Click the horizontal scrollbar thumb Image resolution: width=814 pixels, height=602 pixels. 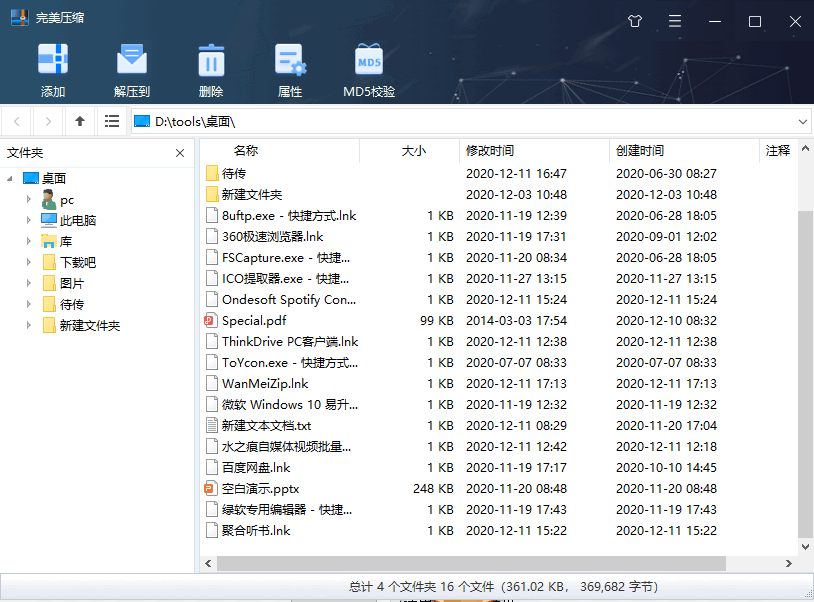coord(471,563)
